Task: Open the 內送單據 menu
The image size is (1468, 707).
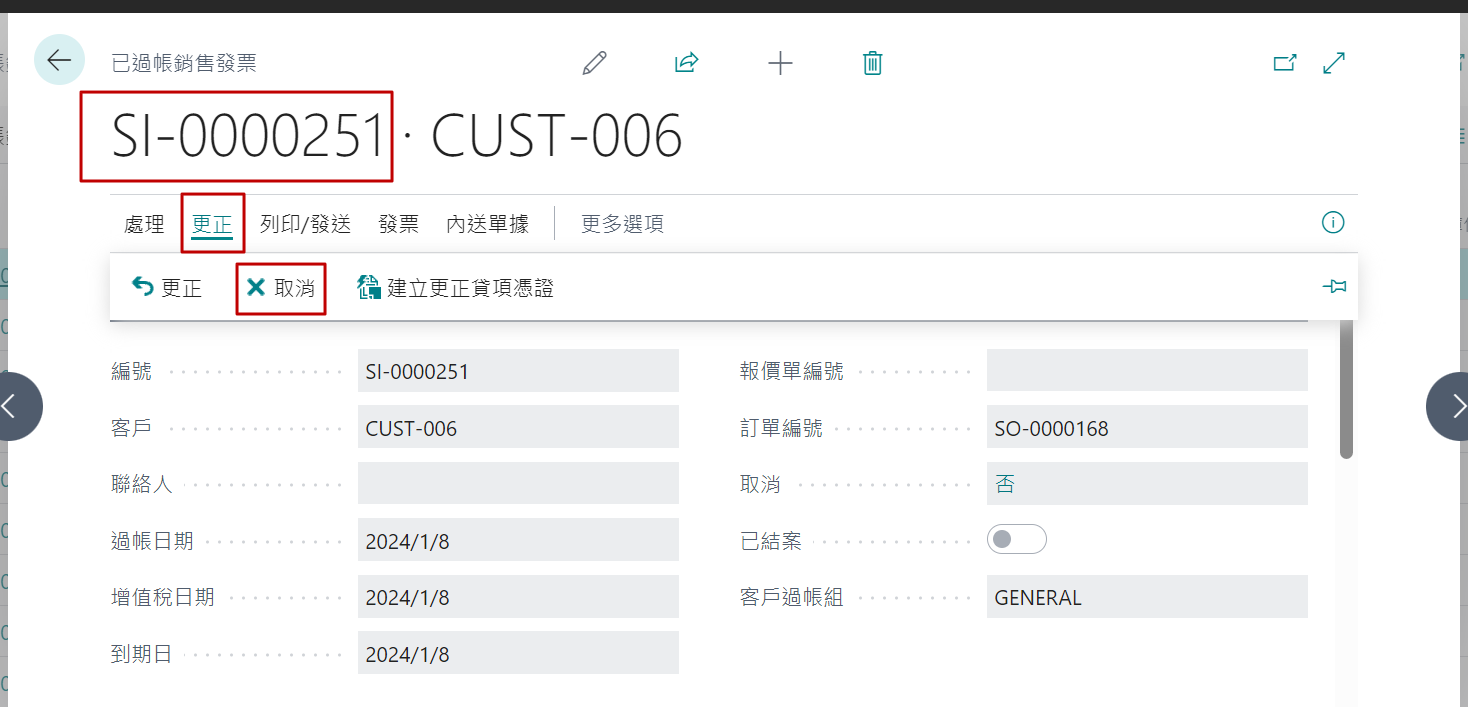Action: [x=487, y=224]
